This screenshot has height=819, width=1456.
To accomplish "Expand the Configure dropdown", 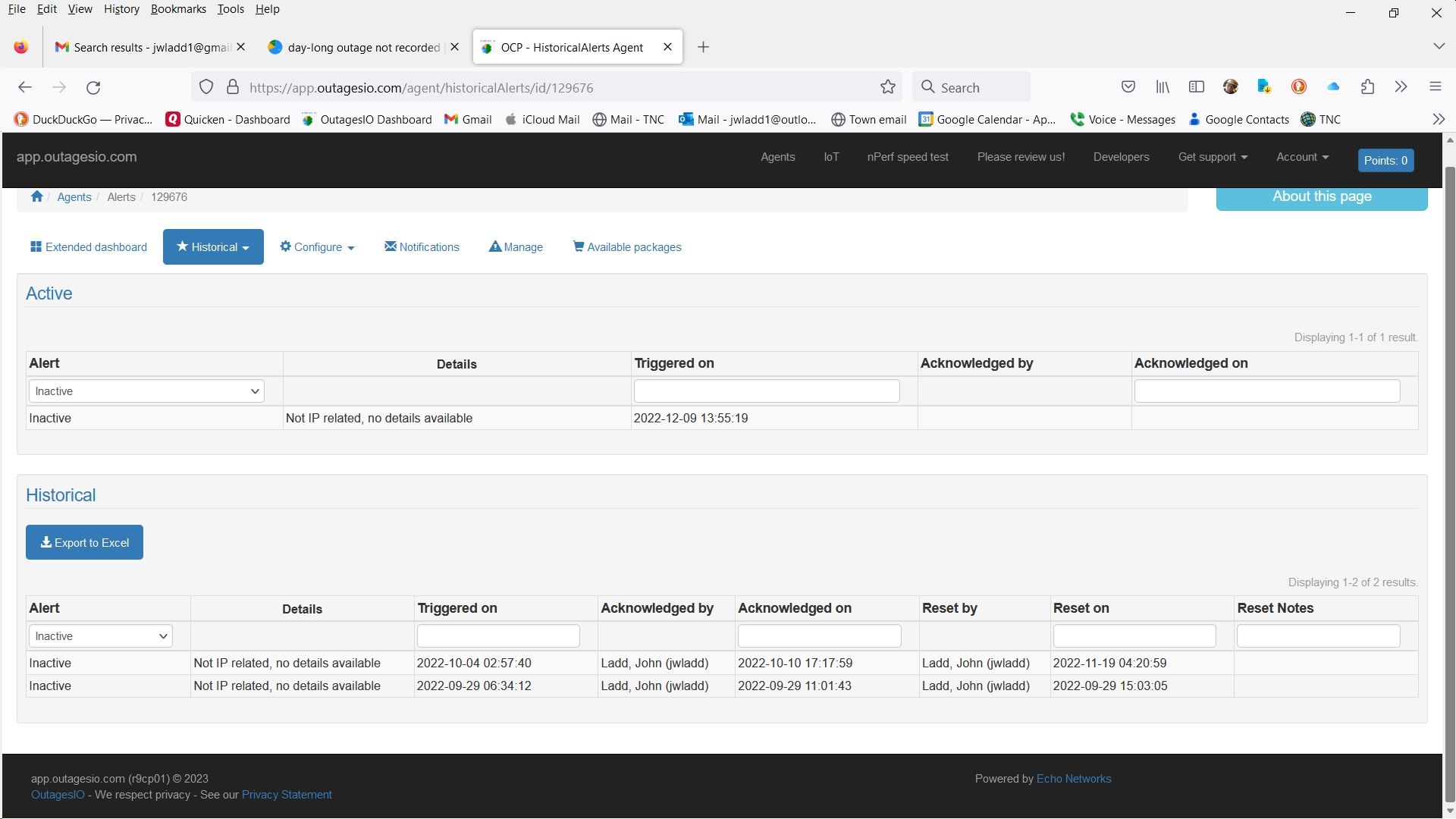I will pos(317,246).
